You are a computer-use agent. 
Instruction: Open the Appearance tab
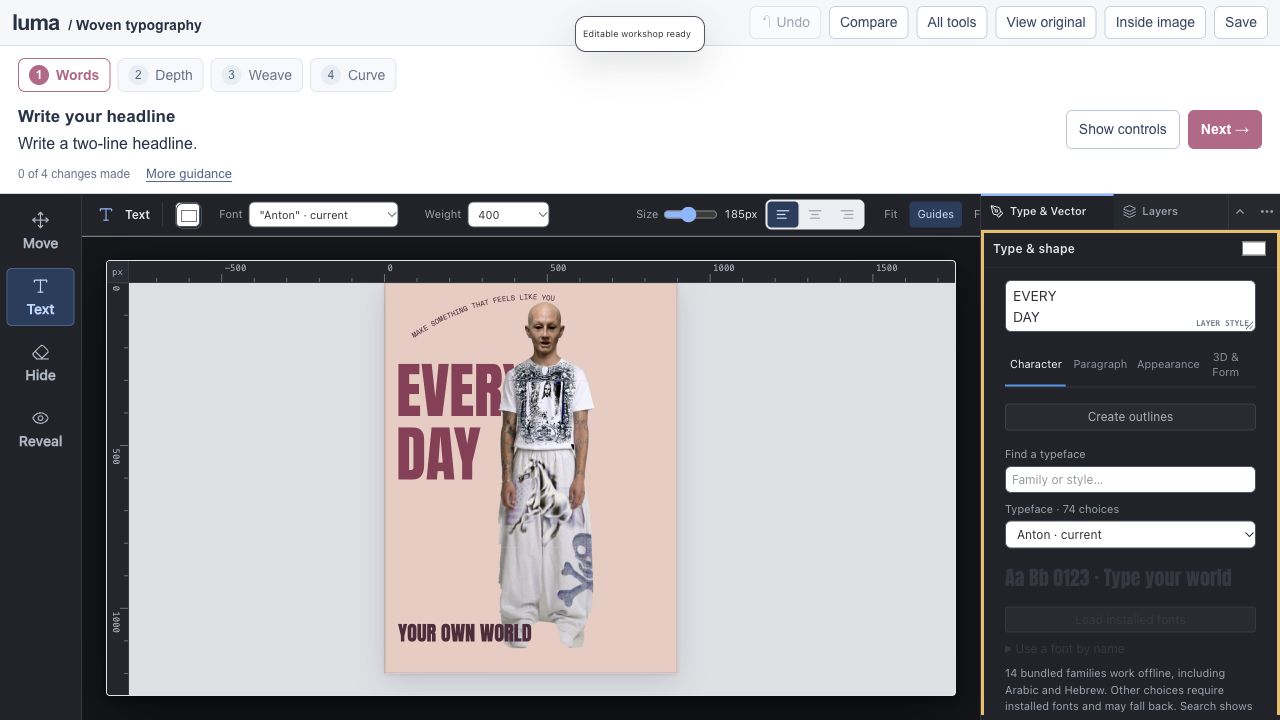coord(1168,365)
